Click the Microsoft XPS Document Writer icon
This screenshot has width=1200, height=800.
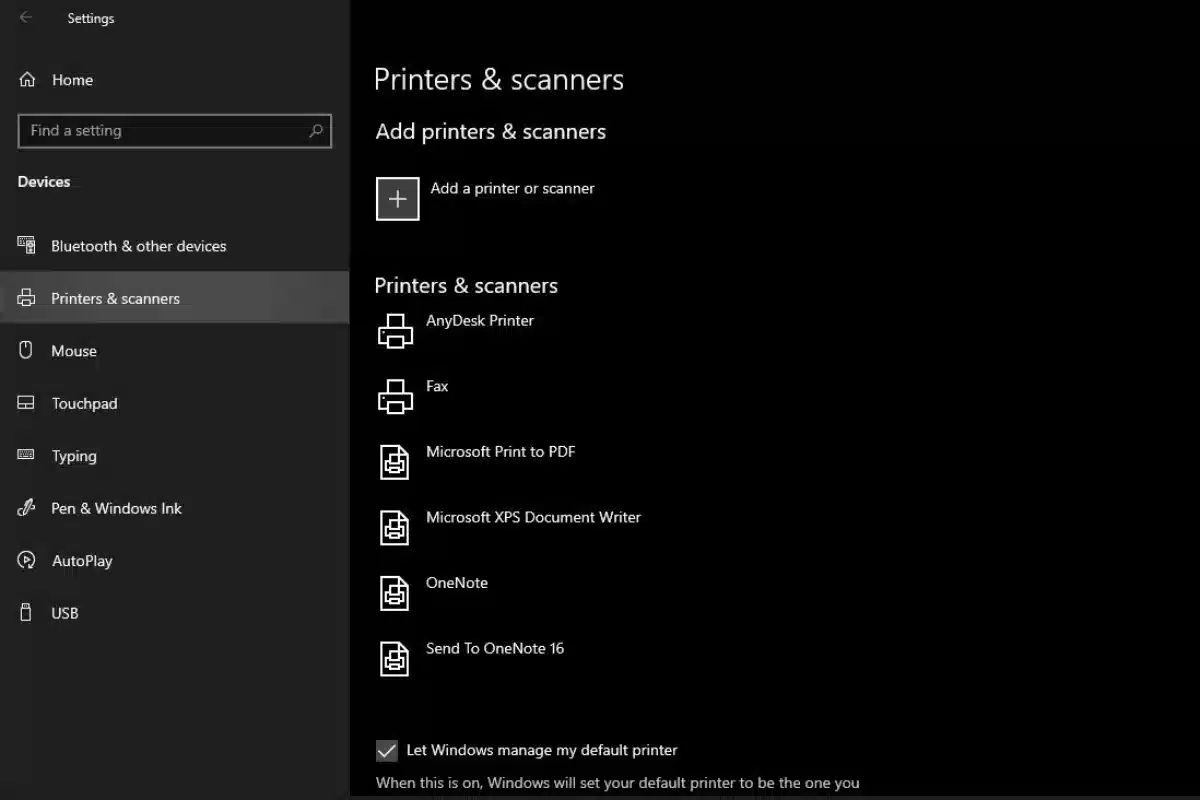tap(395, 527)
